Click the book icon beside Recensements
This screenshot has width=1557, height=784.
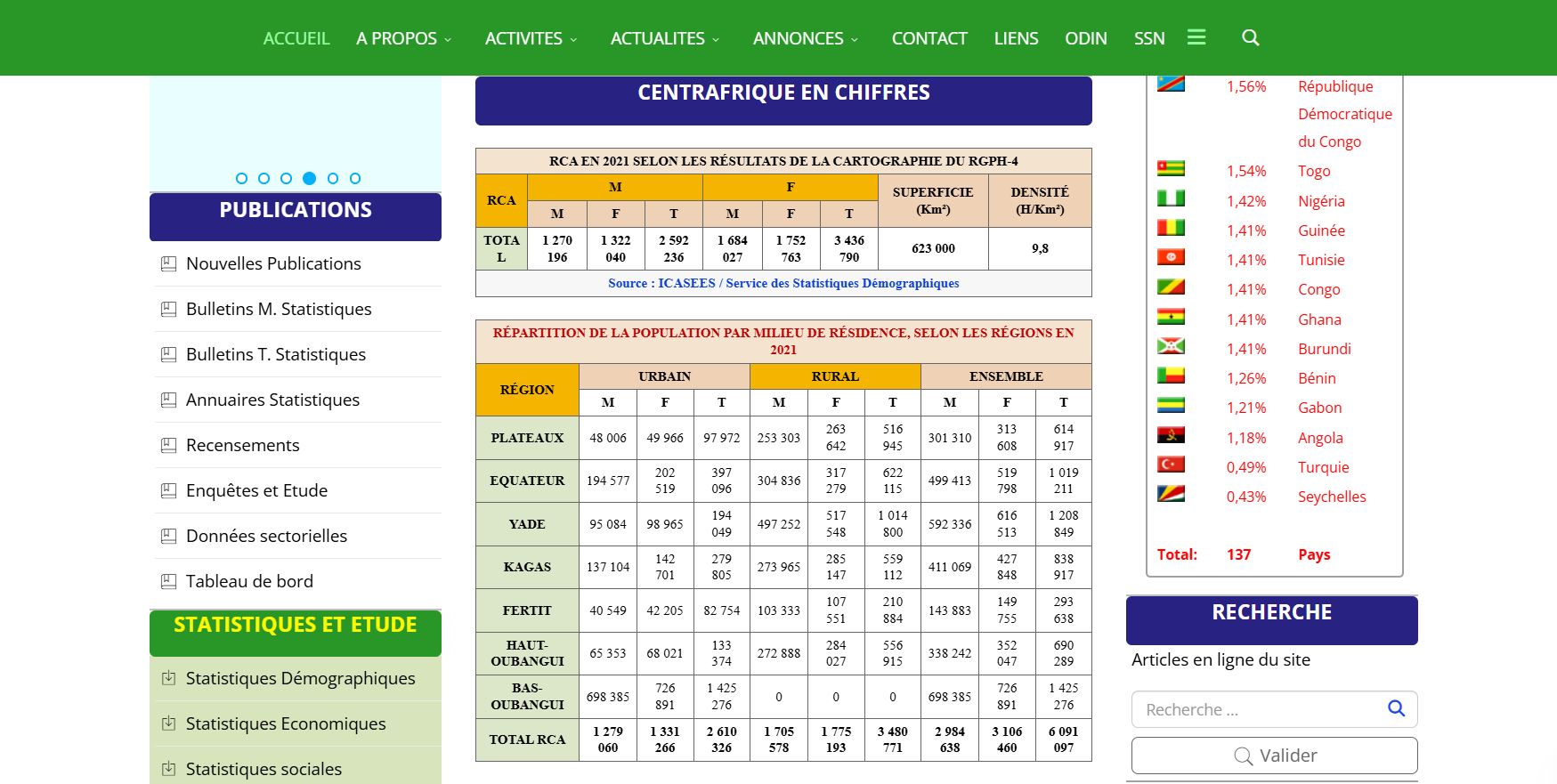(x=168, y=445)
